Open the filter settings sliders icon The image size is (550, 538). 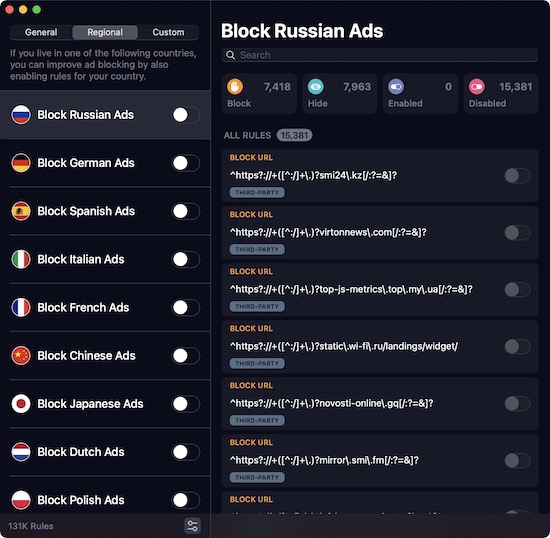(193, 526)
